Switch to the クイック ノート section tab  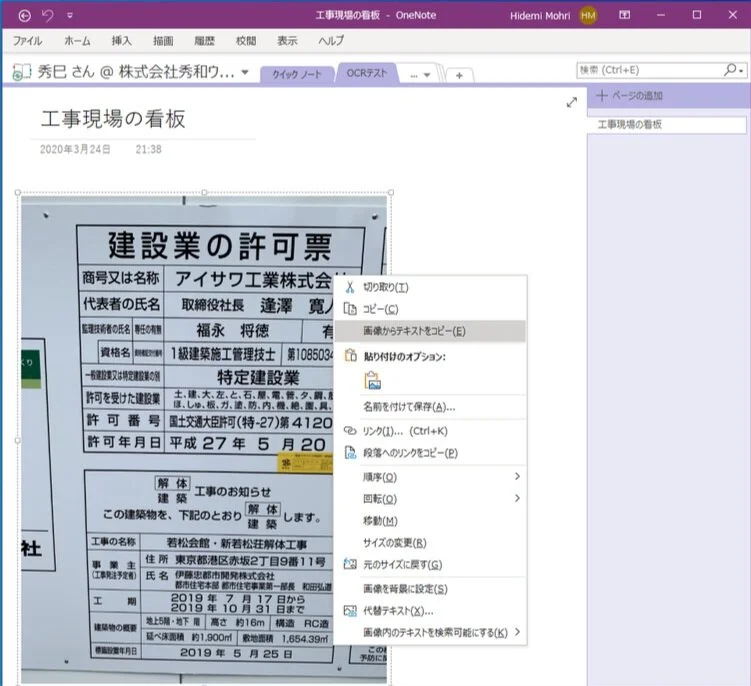[297, 74]
